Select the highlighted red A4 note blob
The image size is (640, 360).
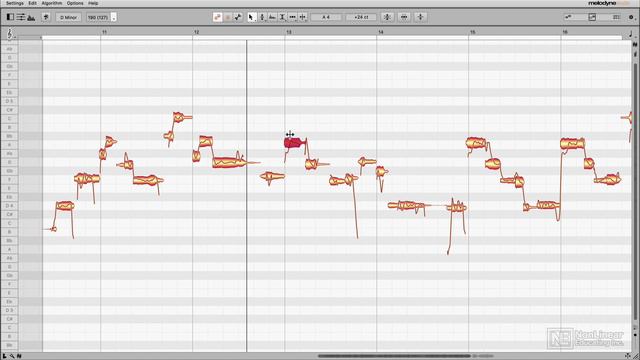(x=294, y=143)
